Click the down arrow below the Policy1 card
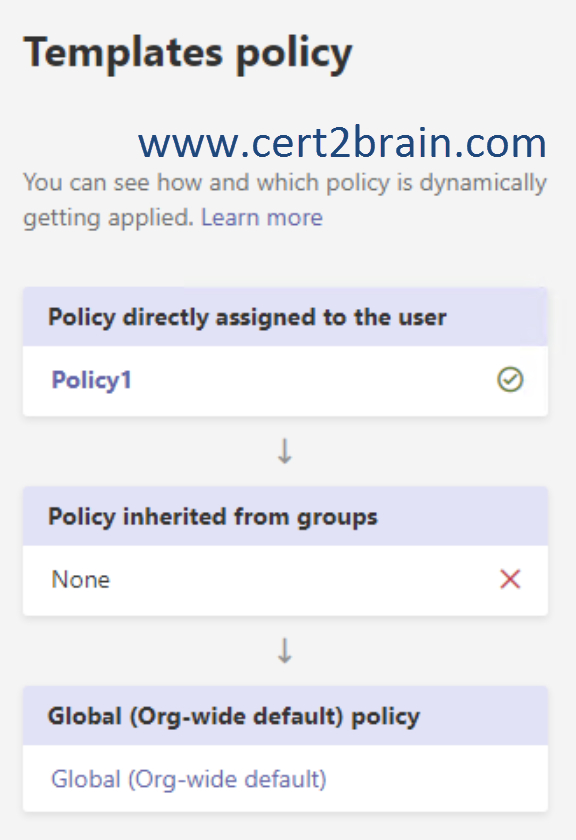Viewport: 576px width, 840px height. (x=285, y=451)
